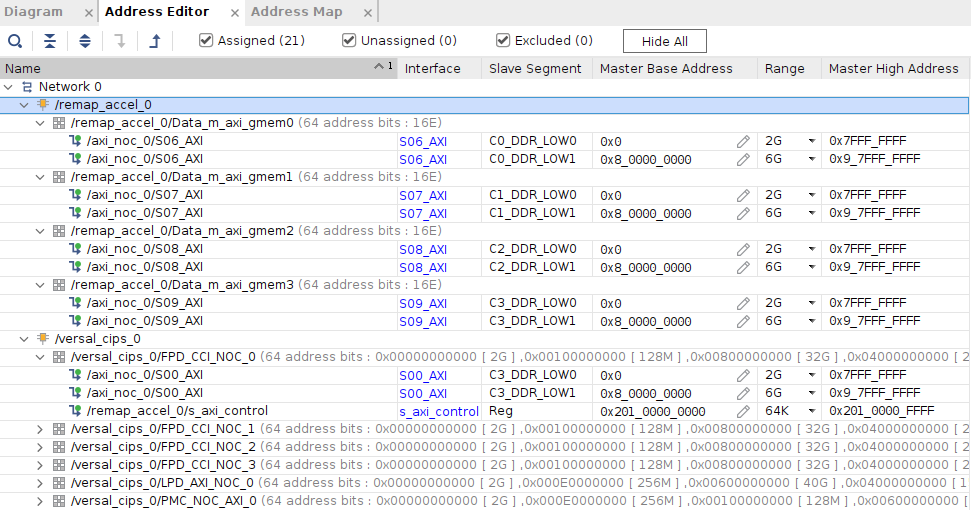
Task: Click the Slave Segment column header
Action: click(536, 68)
